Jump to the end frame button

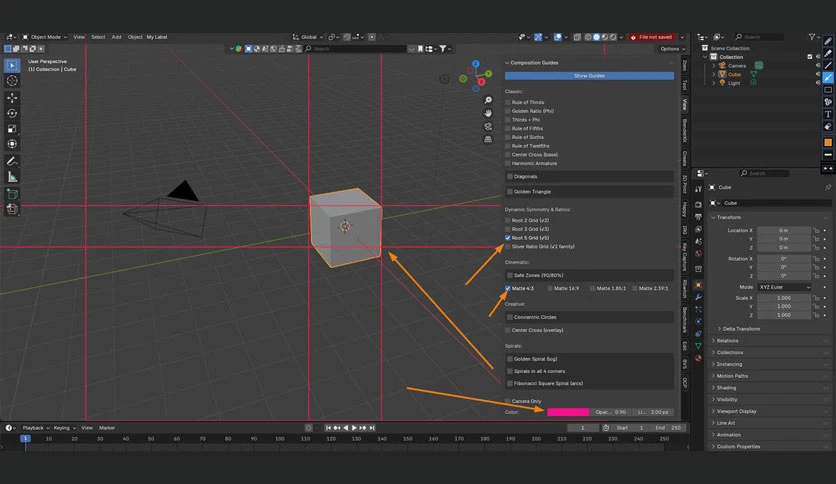click(372, 427)
